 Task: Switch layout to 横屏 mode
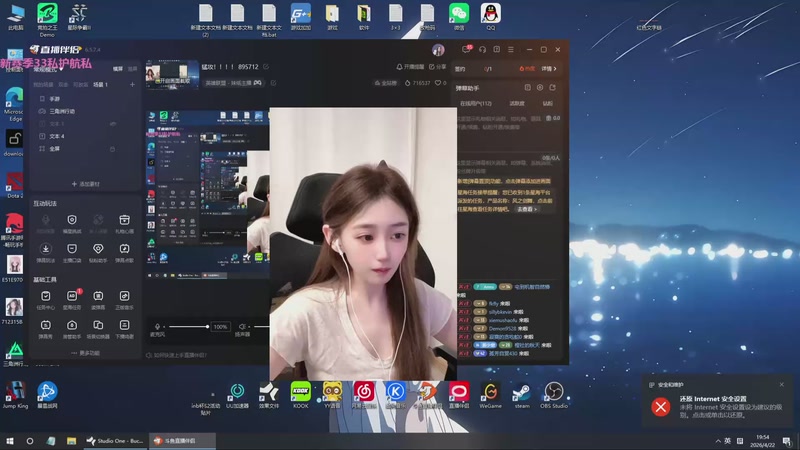coord(118,68)
